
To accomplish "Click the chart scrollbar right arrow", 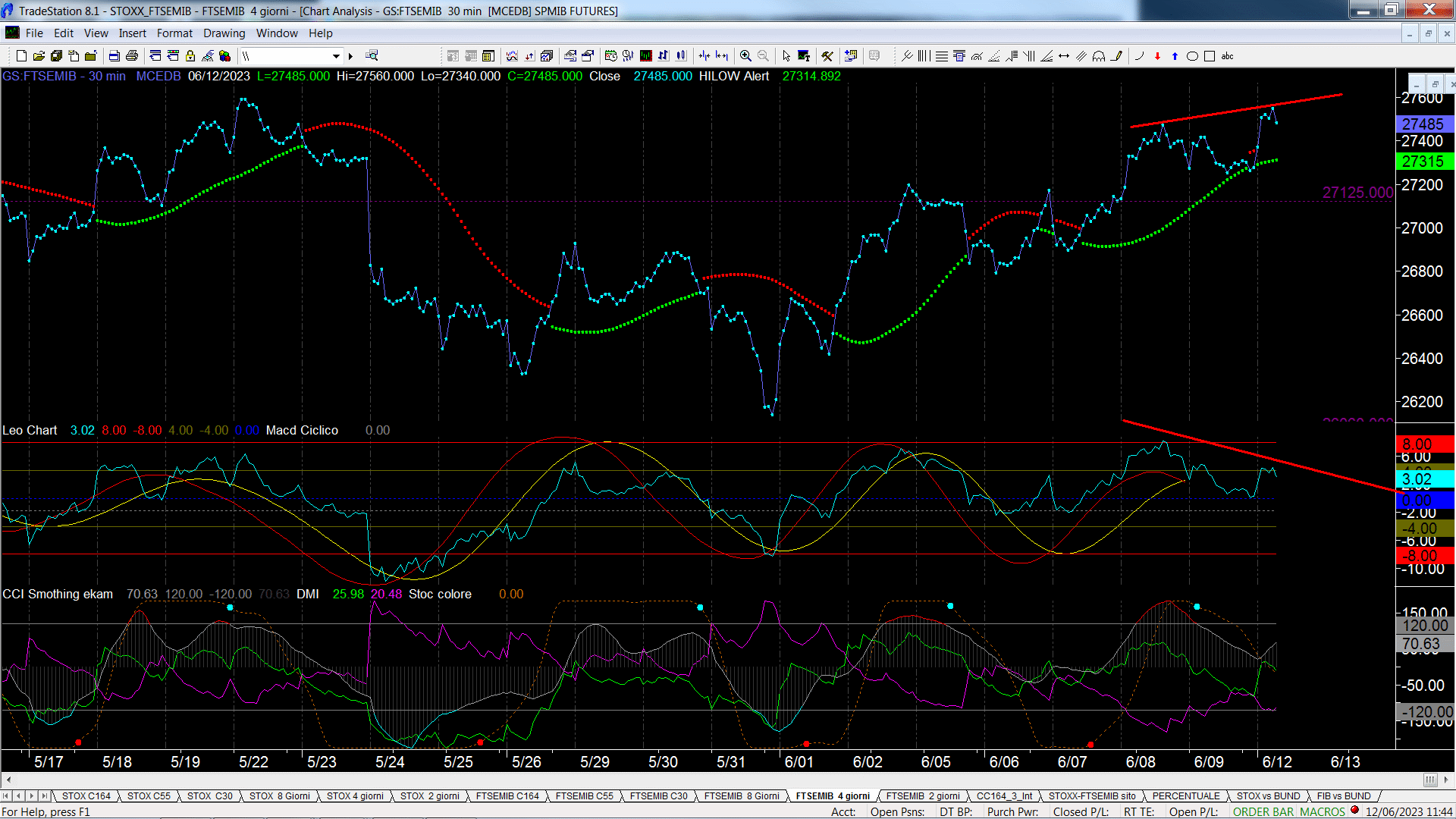I will 1447,780.
